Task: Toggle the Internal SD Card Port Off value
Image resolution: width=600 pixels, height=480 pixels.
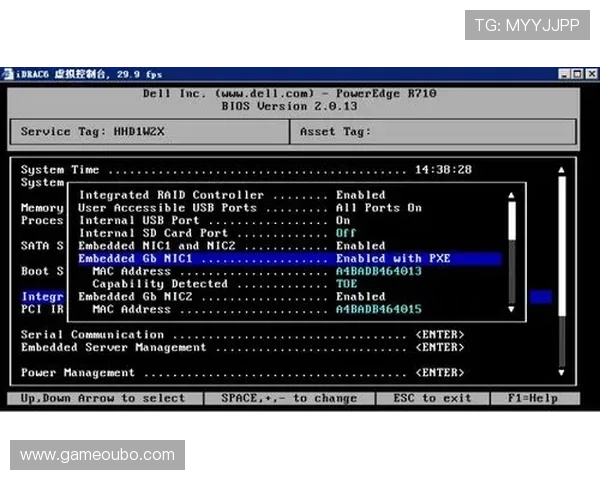Action: 346,233
